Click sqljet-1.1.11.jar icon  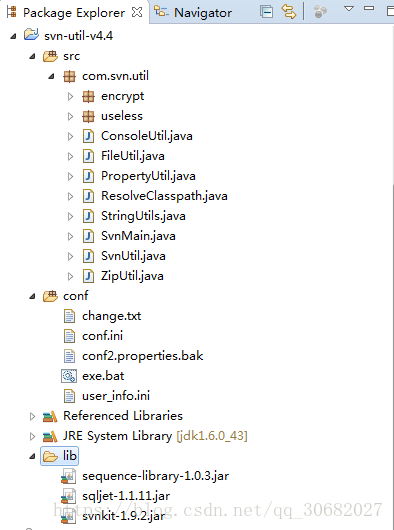click(69, 496)
